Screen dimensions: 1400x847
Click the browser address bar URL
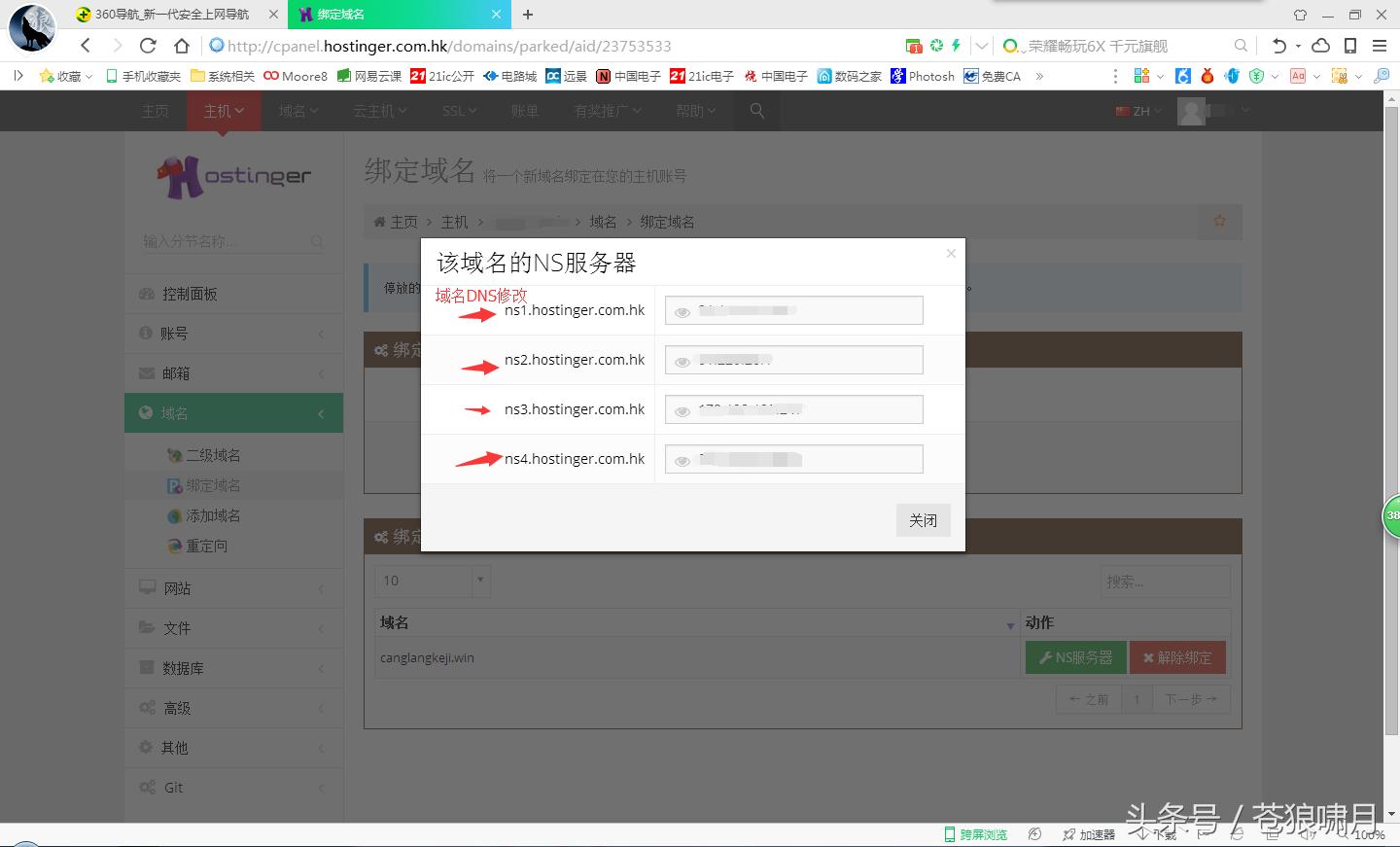pyautogui.click(x=449, y=46)
